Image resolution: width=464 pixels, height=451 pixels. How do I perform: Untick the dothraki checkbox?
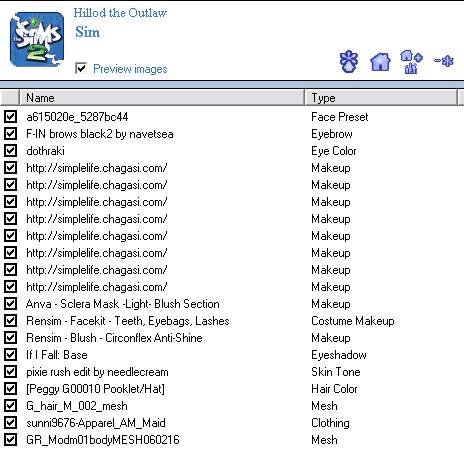tap(10, 151)
